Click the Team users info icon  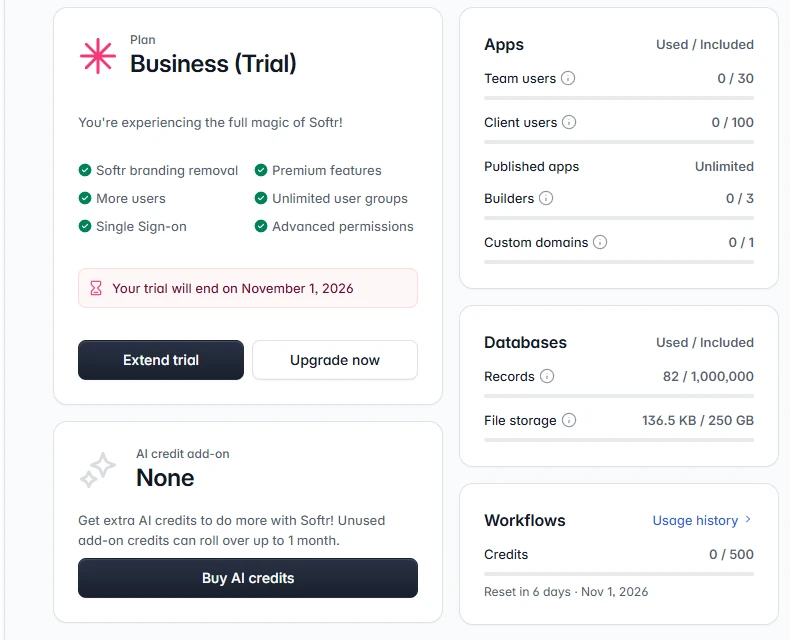tap(568, 78)
